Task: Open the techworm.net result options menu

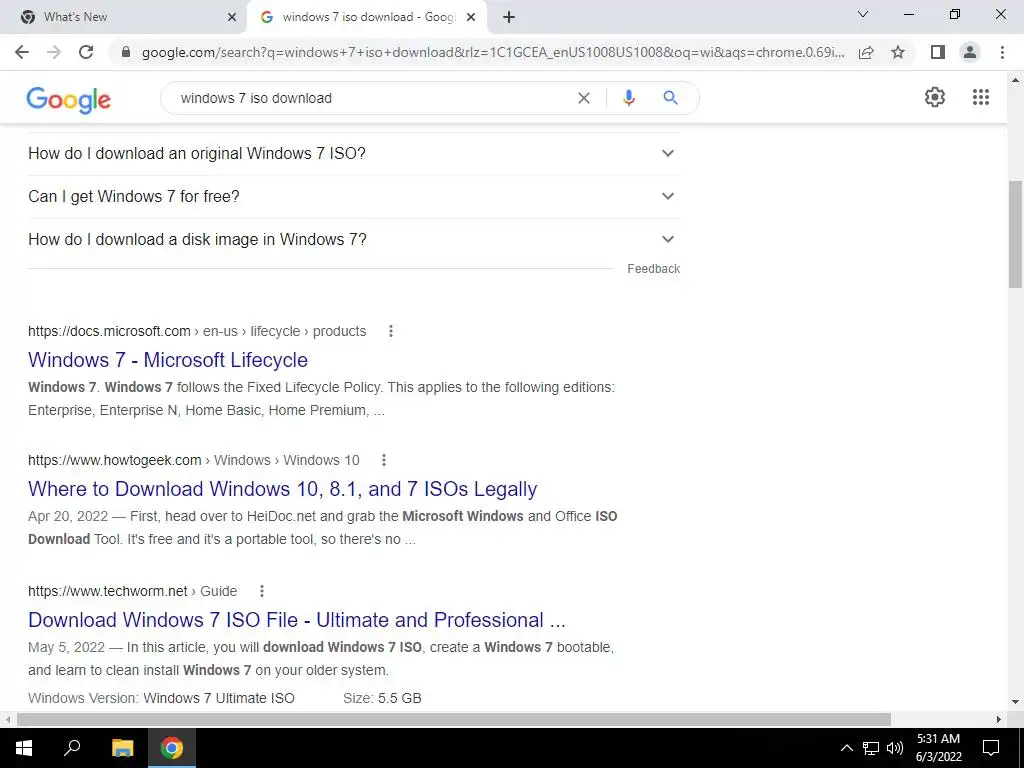Action: coord(262,591)
